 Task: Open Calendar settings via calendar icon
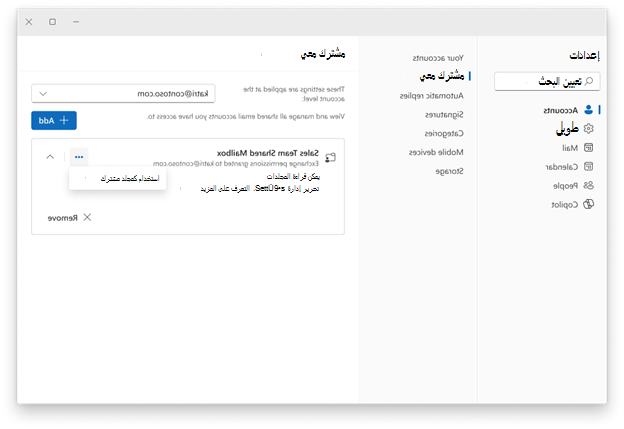(x=588, y=166)
